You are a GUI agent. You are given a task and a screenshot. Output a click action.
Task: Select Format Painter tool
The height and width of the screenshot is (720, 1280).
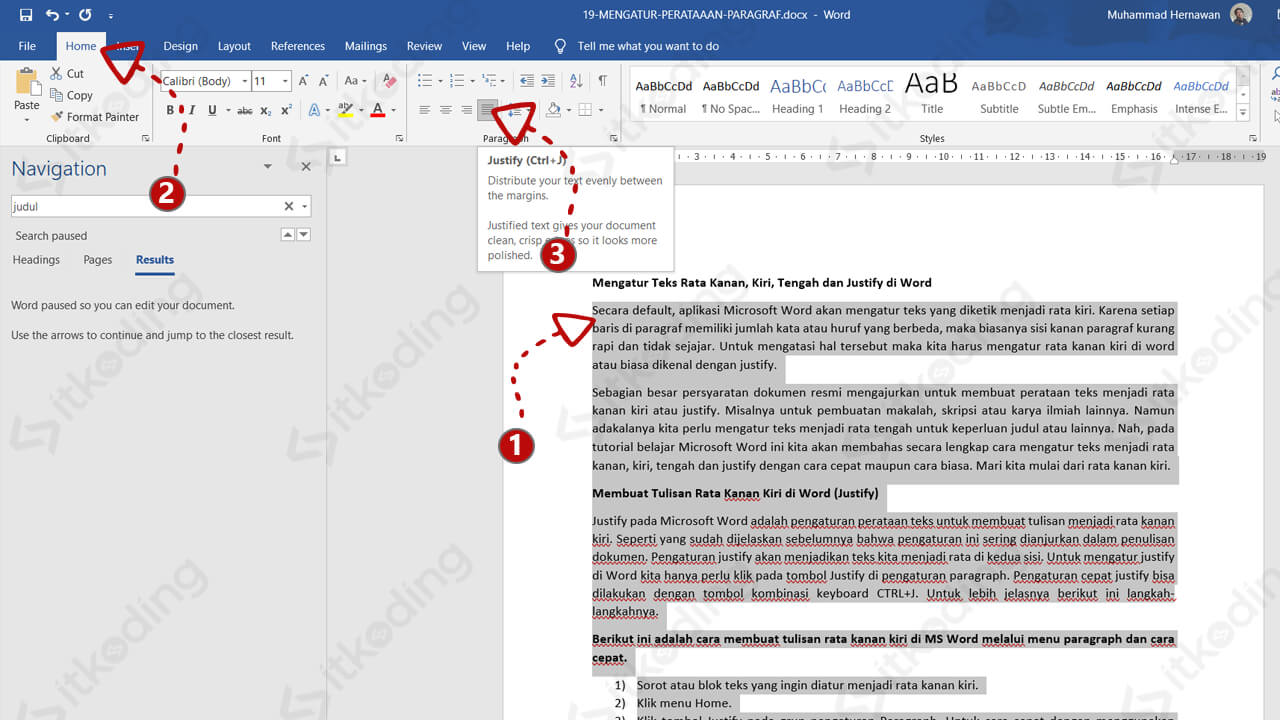[94, 117]
